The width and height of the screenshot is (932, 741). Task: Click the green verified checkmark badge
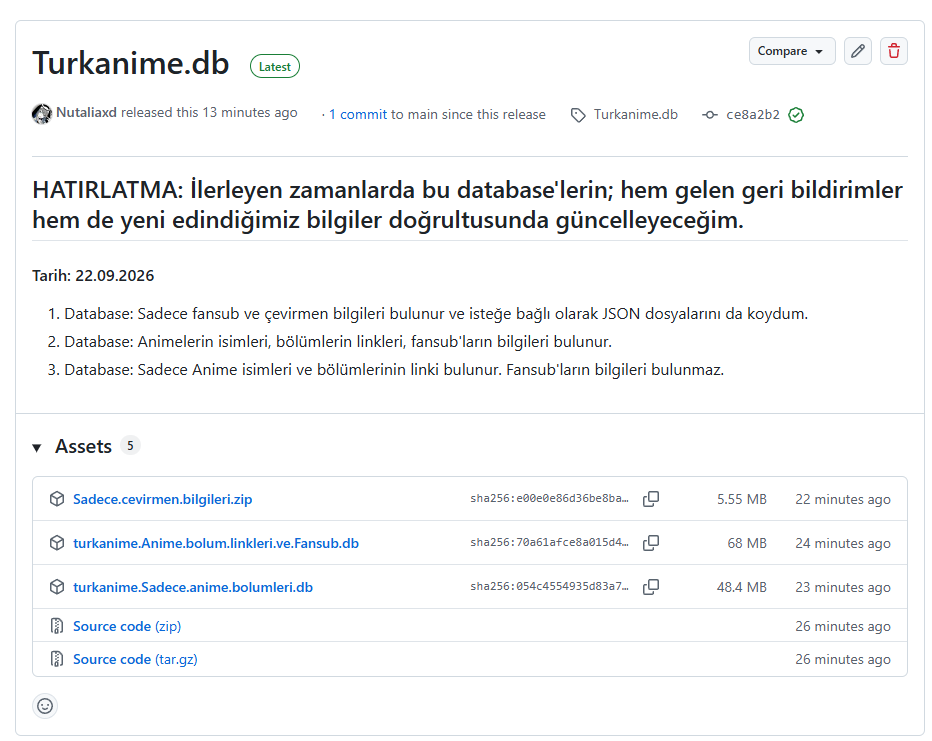coord(796,115)
